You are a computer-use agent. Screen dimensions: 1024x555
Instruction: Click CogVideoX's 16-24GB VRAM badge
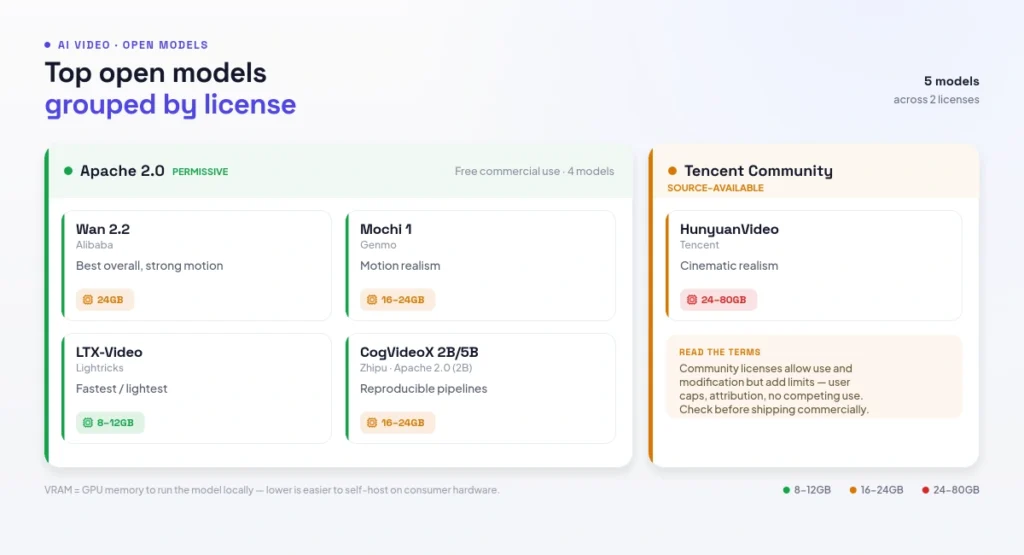pyautogui.click(x=397, y=422)
